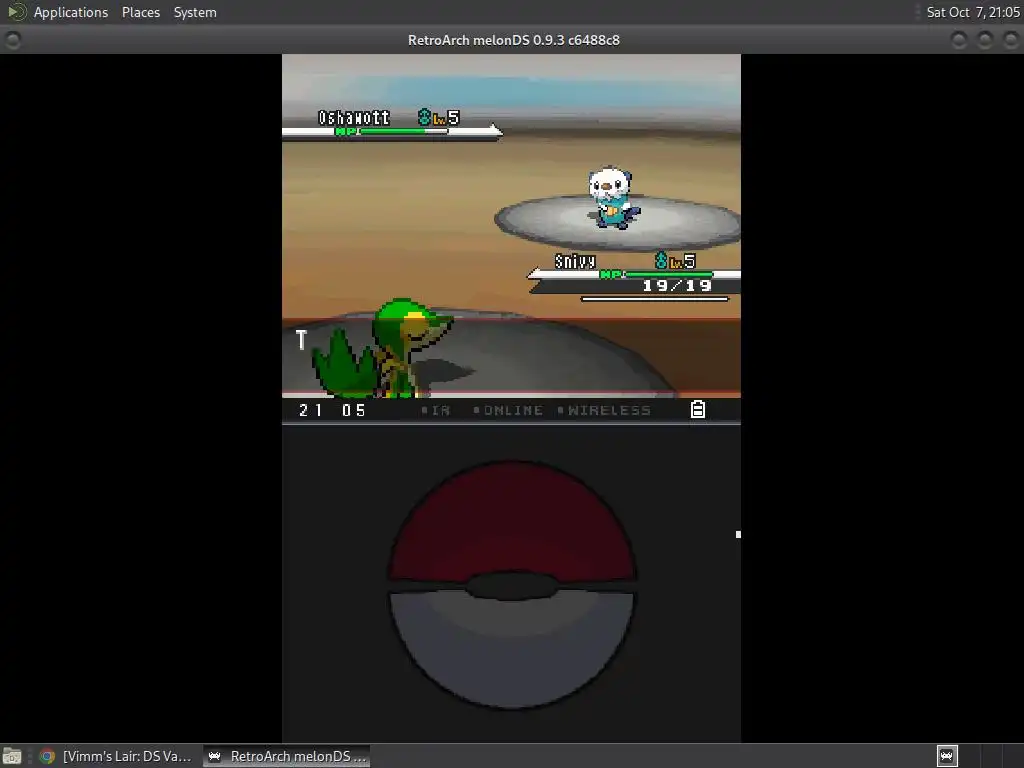Click the Oshawott sprite on the field

(x=613, y=198)
